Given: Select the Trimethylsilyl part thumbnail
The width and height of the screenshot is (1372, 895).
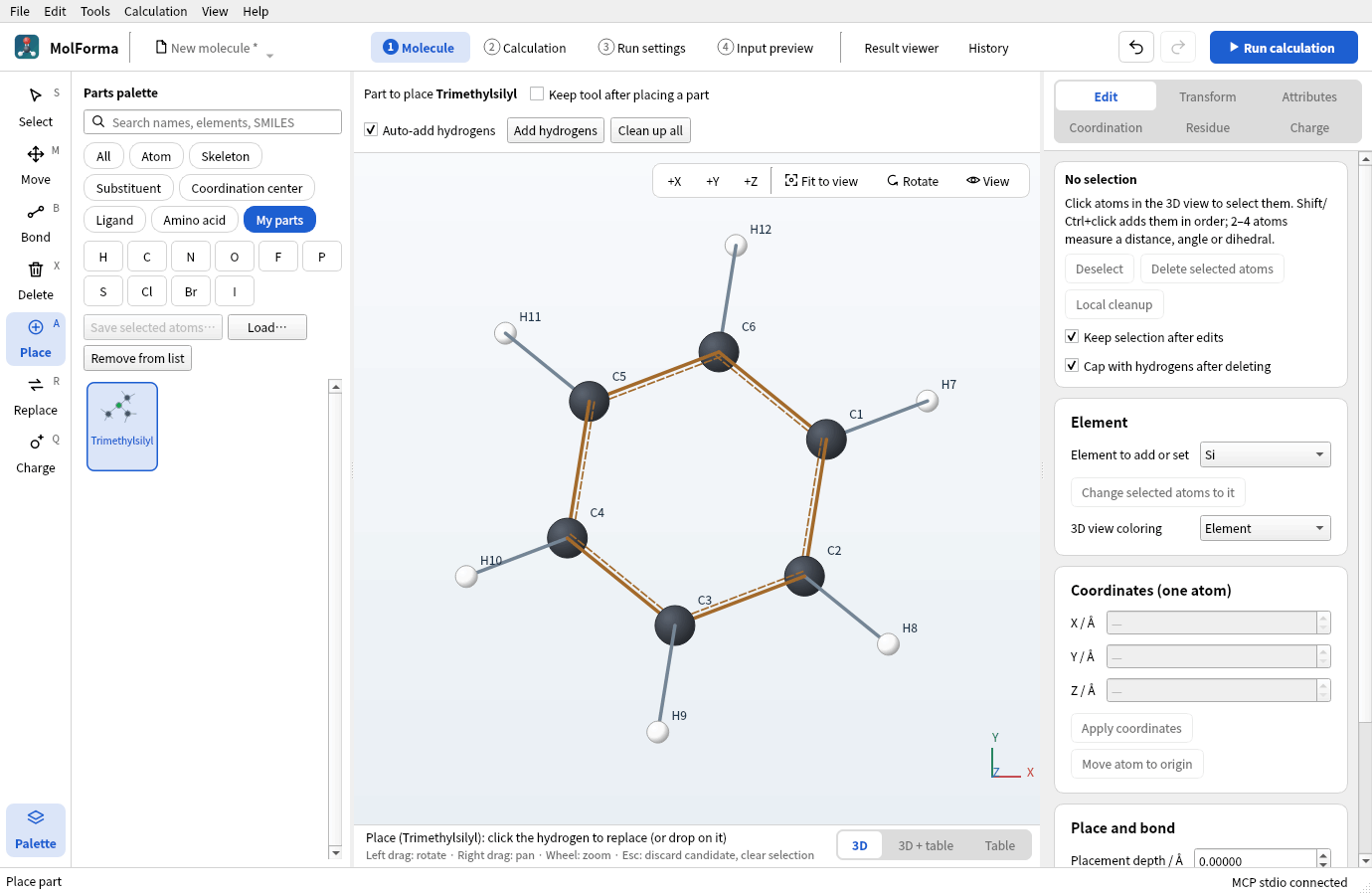Looking at the screenshot, I should point(122,427).
